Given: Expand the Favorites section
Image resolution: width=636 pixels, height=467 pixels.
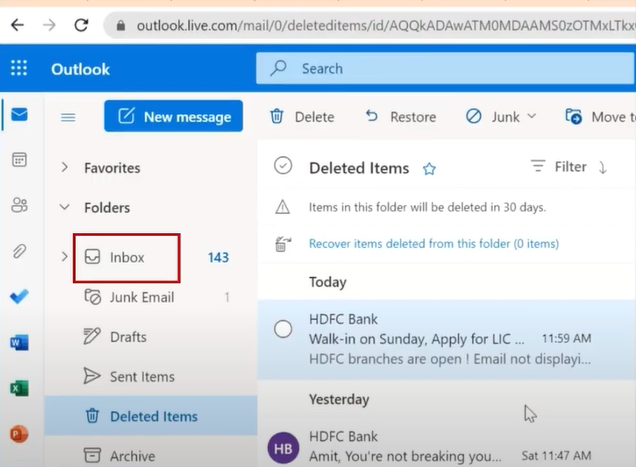Looking at the screenshot, I should click(64, 167).
